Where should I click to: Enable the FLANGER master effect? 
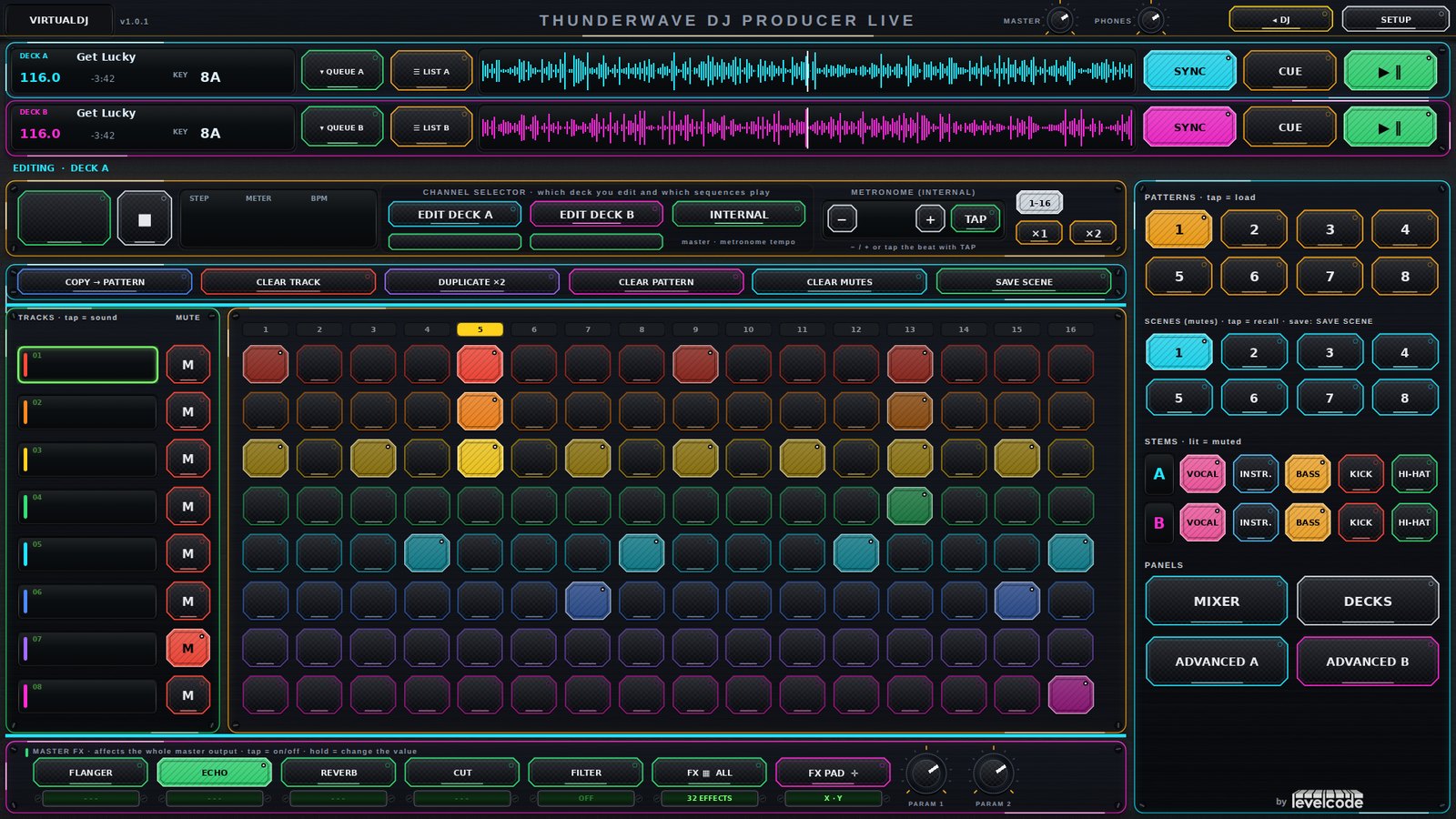[91, 773]
